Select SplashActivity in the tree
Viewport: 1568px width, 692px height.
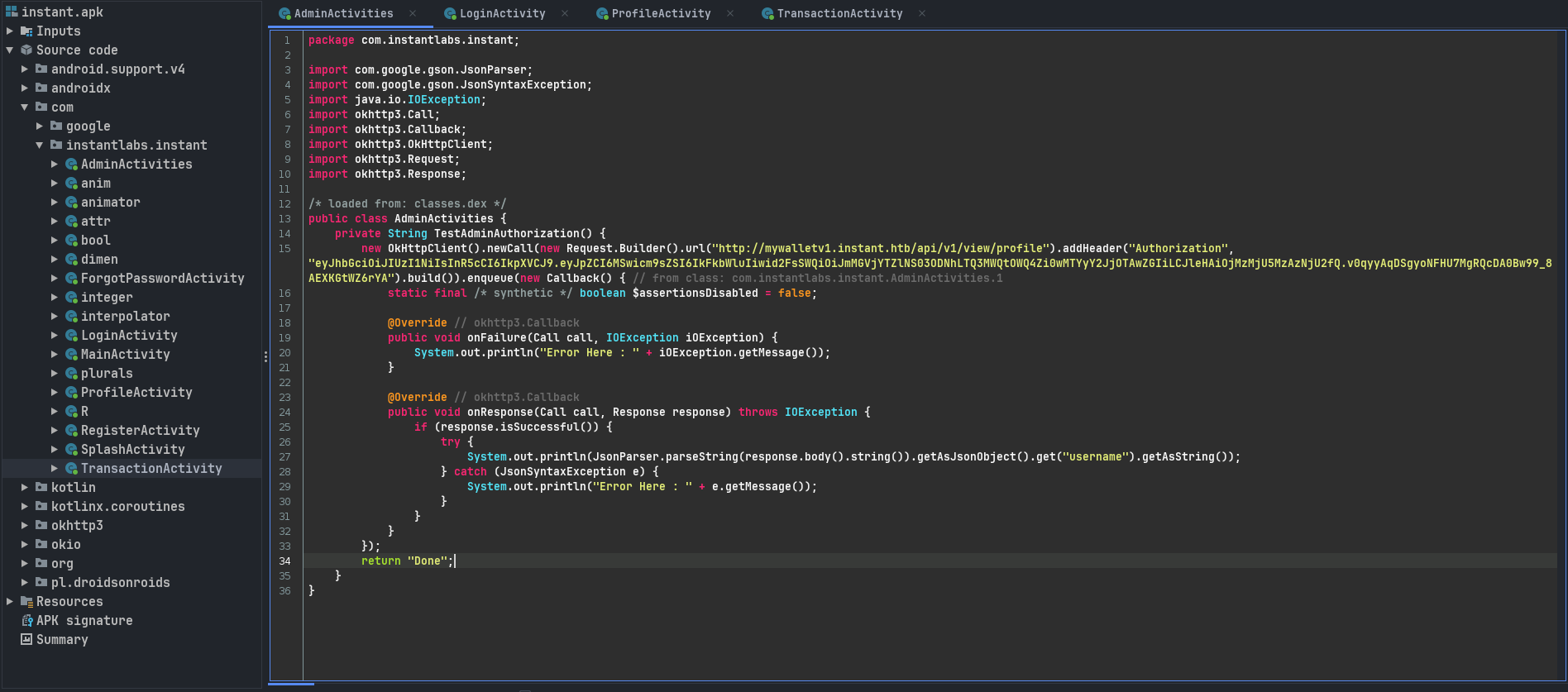[x=132, y=450]
